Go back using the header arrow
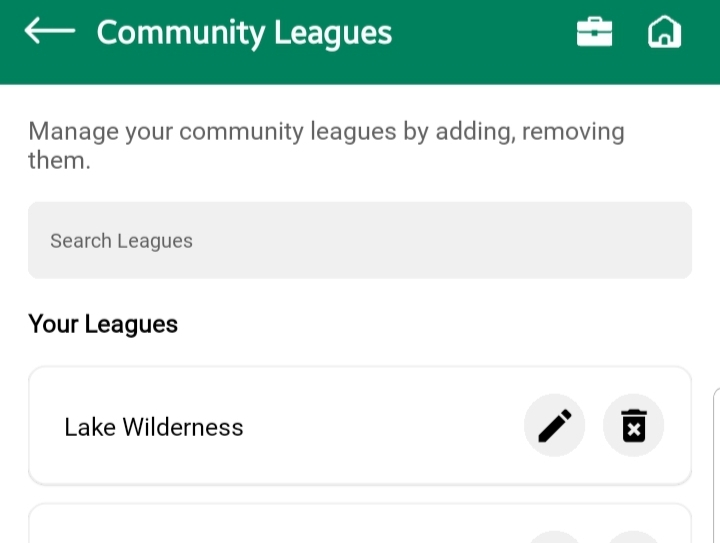Viewport: 720px width, 543px height. (x=50, y=32)
